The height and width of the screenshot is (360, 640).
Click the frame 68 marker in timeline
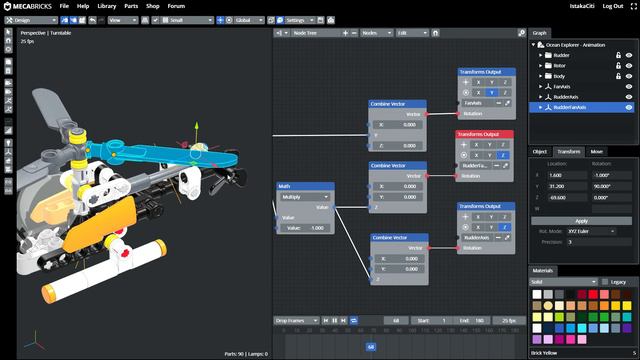[371, 347]
